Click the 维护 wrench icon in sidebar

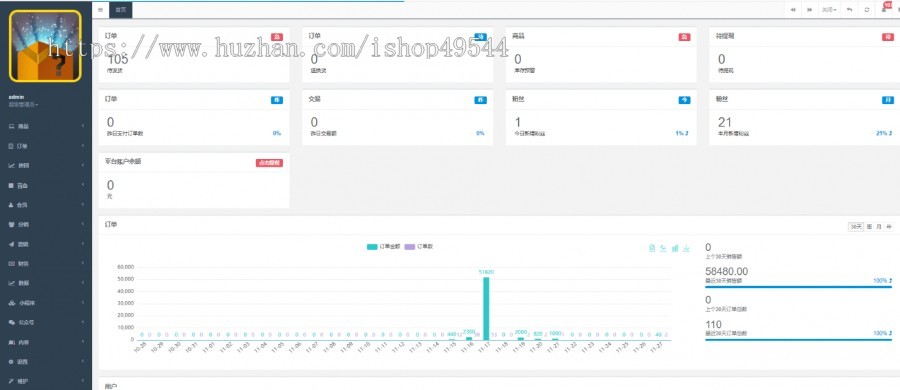11,381
